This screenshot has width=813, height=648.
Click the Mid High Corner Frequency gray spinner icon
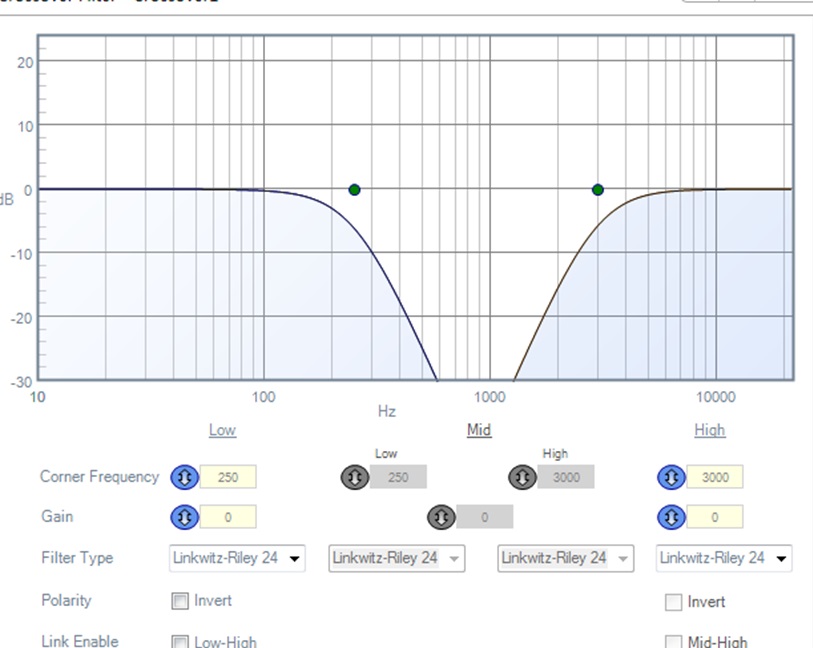coord(522,477)
